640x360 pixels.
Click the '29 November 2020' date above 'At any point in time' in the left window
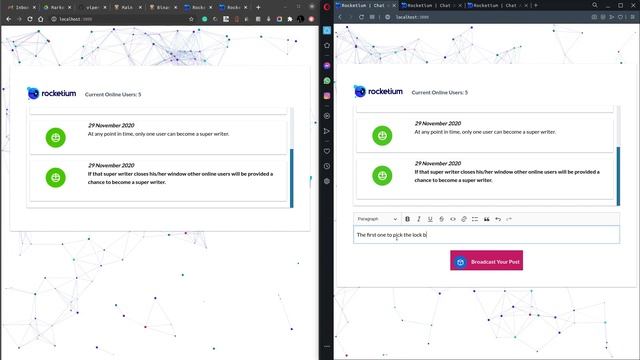pyautogui.click(x=111, y=125)
